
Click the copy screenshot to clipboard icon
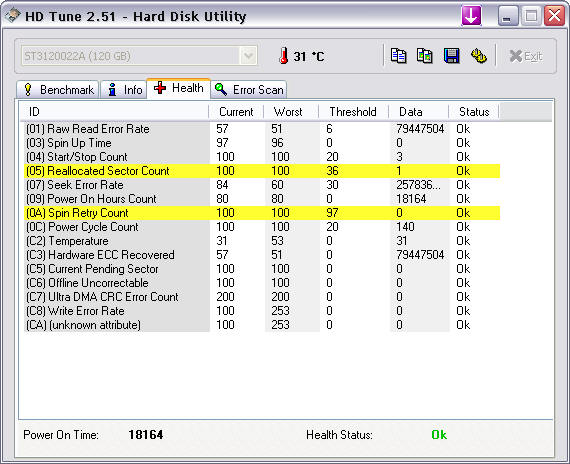(424, 56)
